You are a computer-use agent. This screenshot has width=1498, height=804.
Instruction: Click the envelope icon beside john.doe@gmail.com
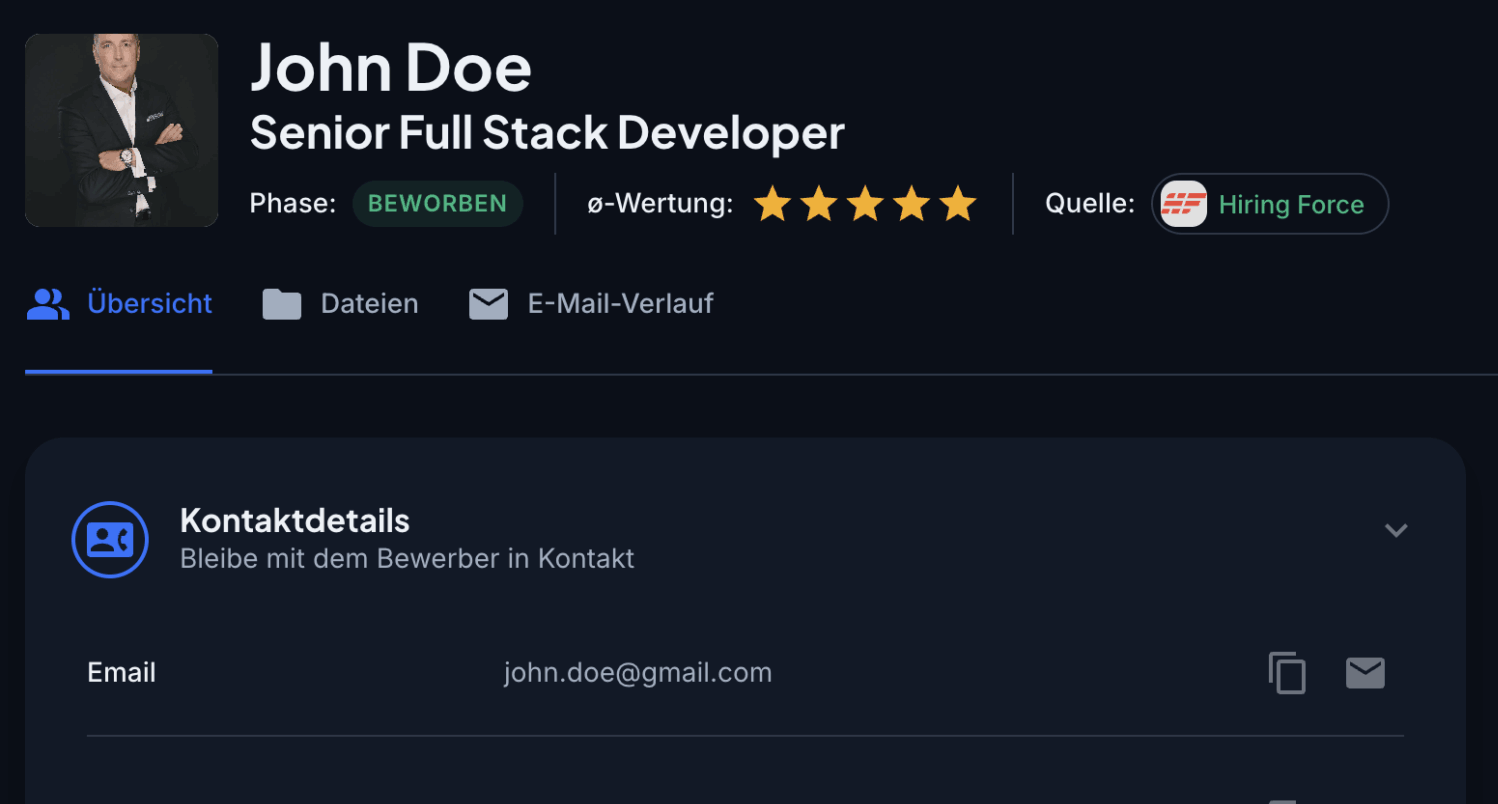[x=1365, y=673]
